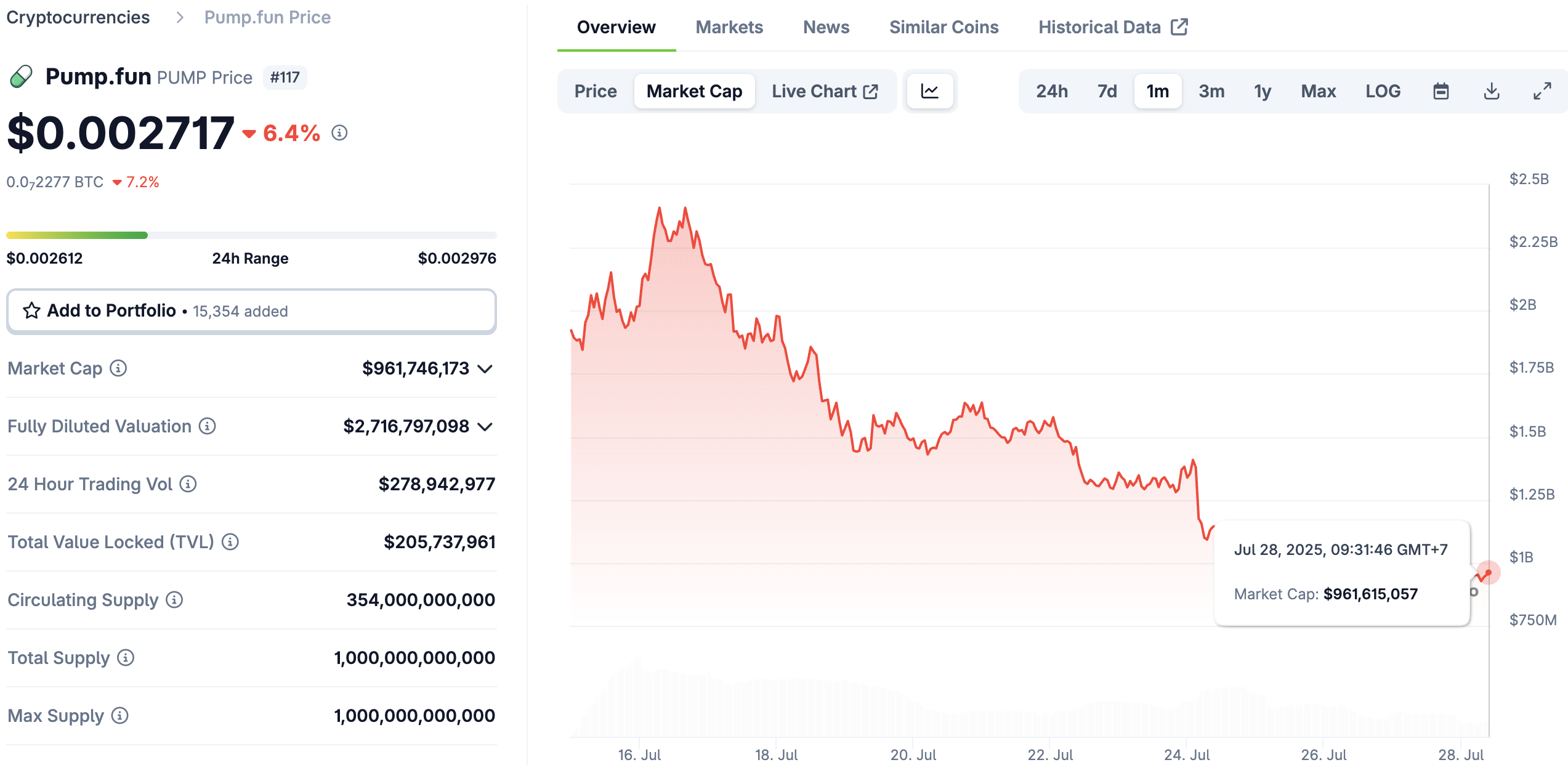Switch chart to Price view
The width and height of the screenshot is (1568, 765).
[x=595, y=91]
